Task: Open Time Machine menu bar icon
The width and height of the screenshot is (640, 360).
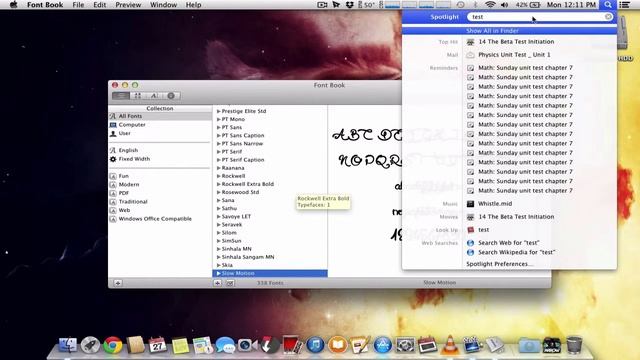Action: click(460, 5)
